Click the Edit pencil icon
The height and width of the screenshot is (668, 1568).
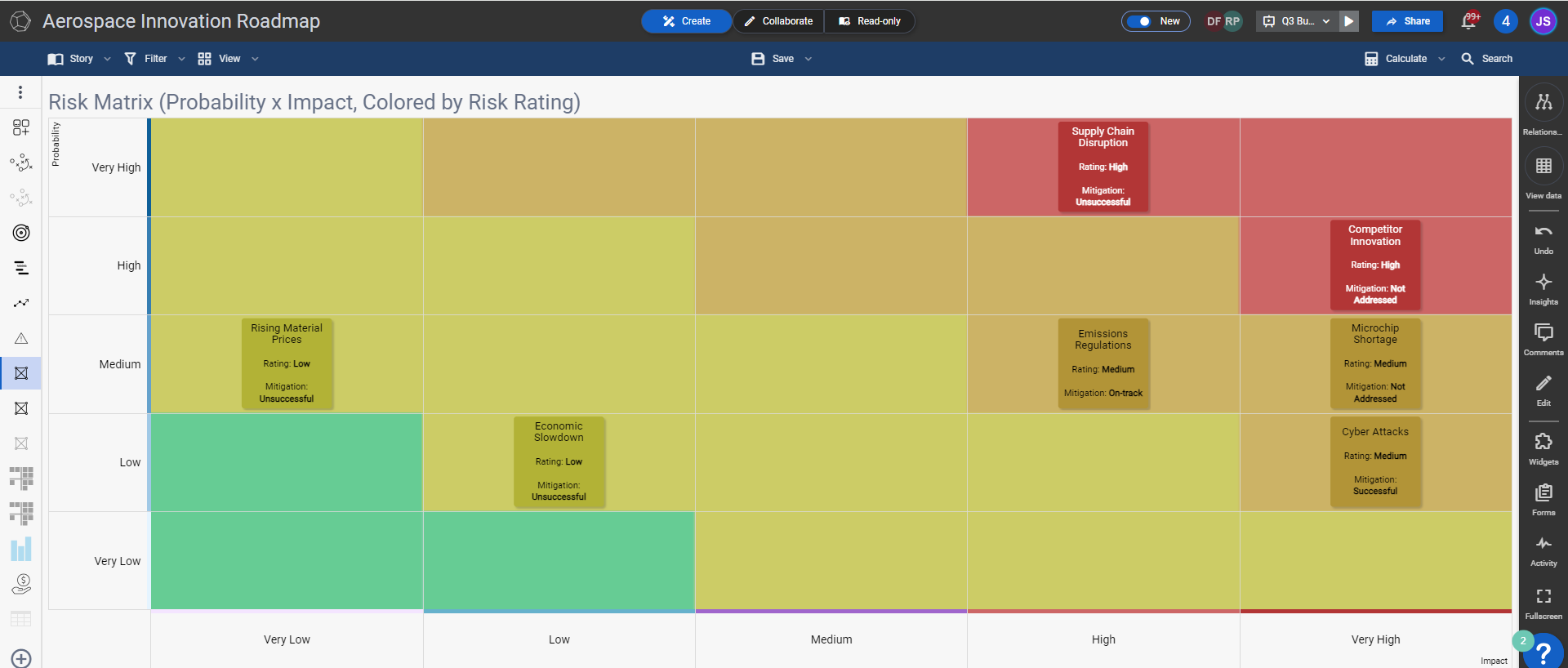pos(1543,384)
